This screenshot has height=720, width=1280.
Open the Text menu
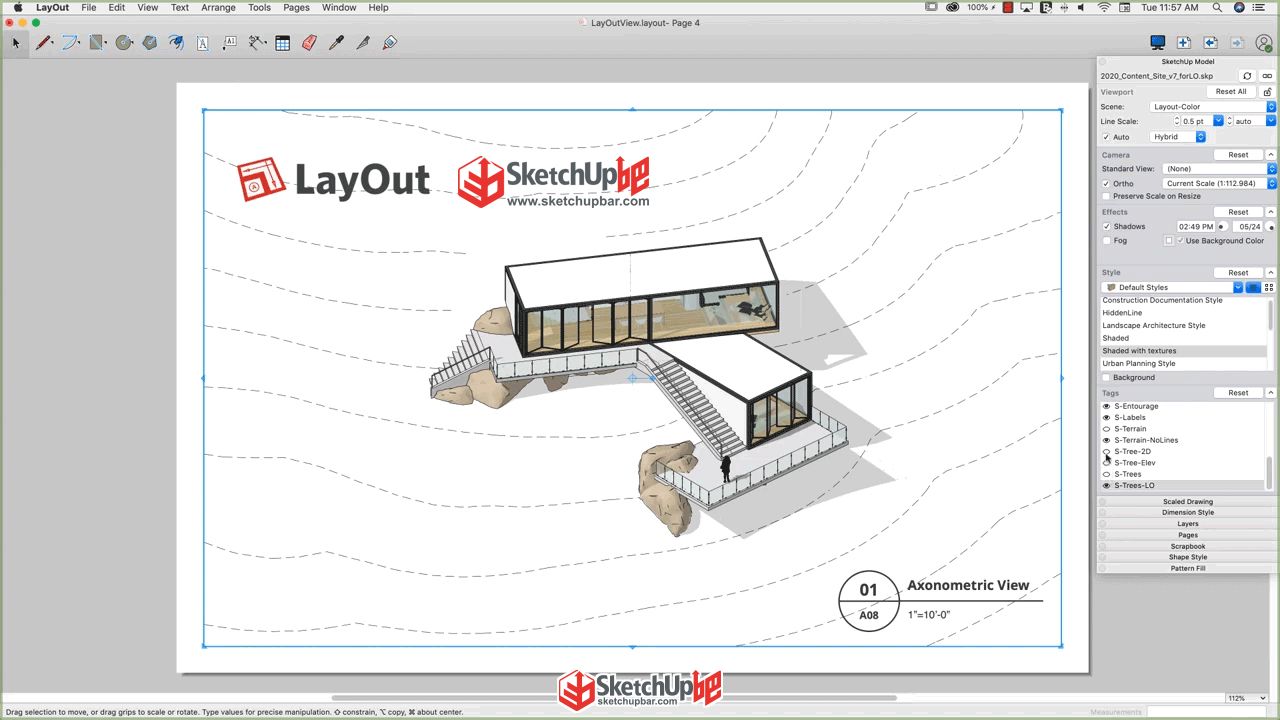click(180, 7)
